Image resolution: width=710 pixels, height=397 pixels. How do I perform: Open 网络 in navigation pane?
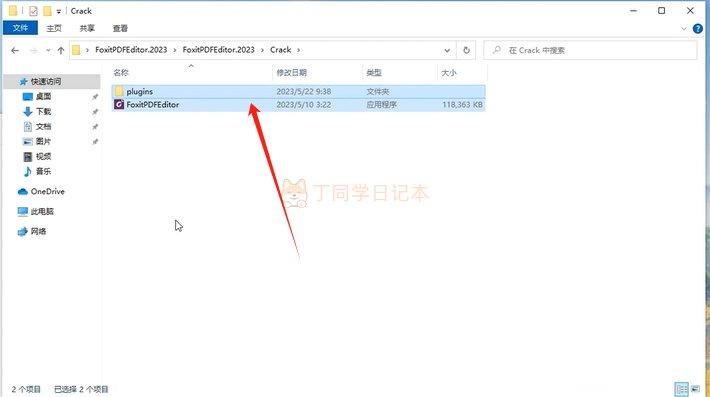(x=38, y=231)
